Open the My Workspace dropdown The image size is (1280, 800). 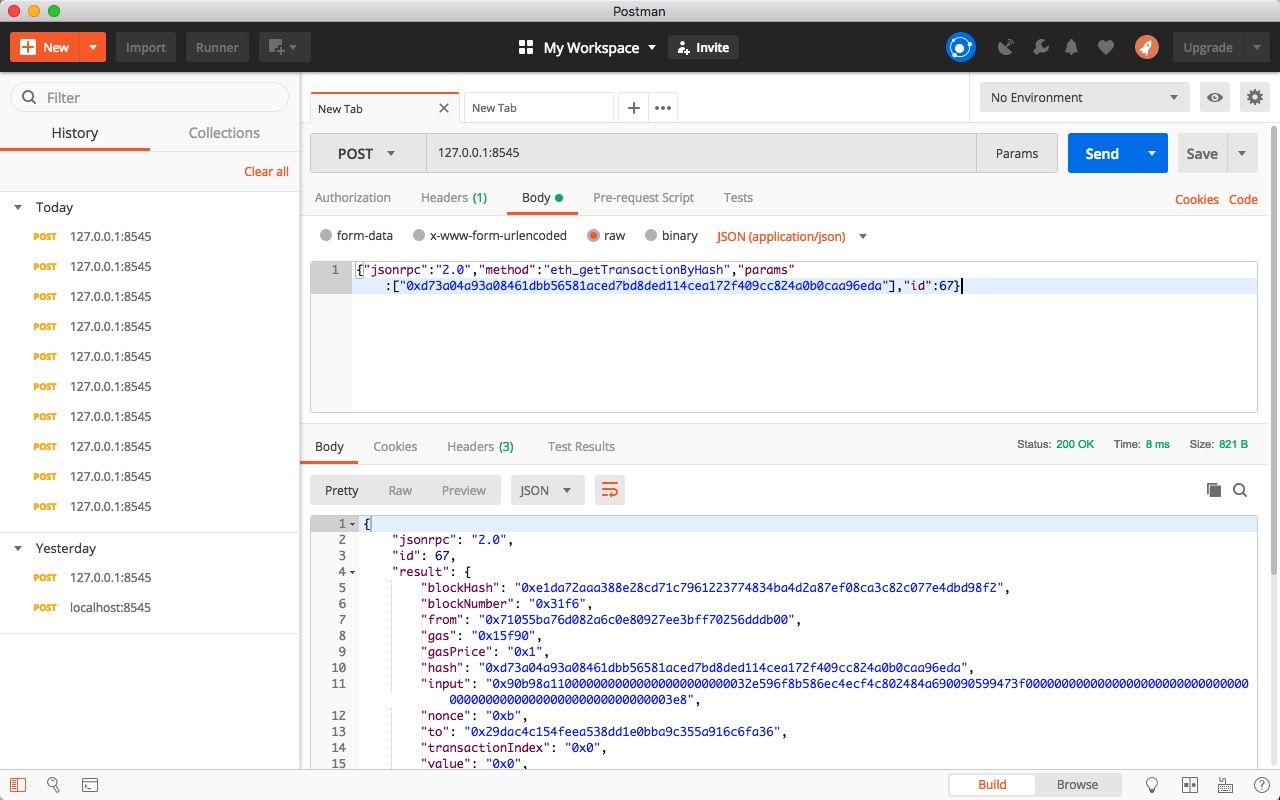588,47
